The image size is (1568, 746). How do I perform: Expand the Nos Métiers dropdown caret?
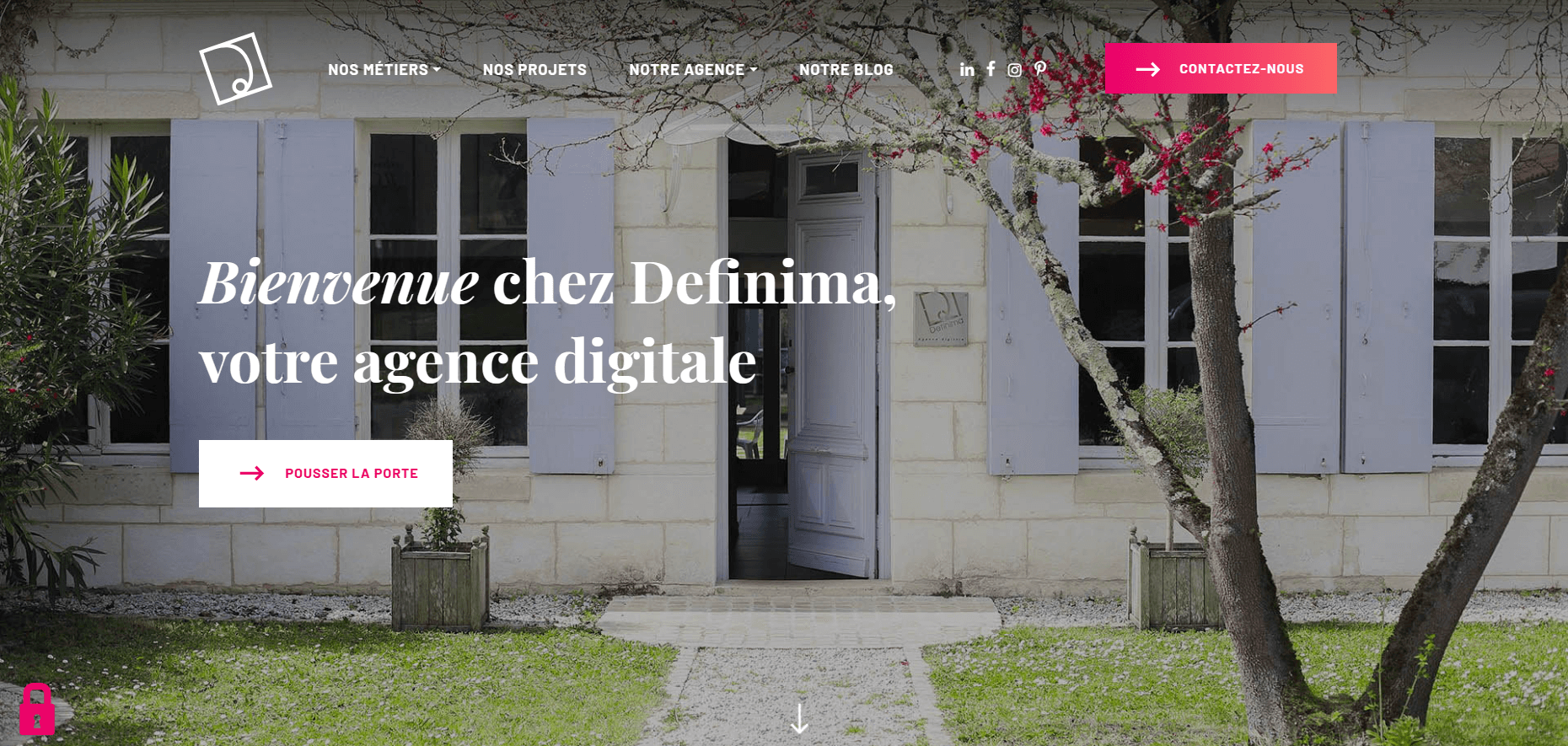point(437,70)
